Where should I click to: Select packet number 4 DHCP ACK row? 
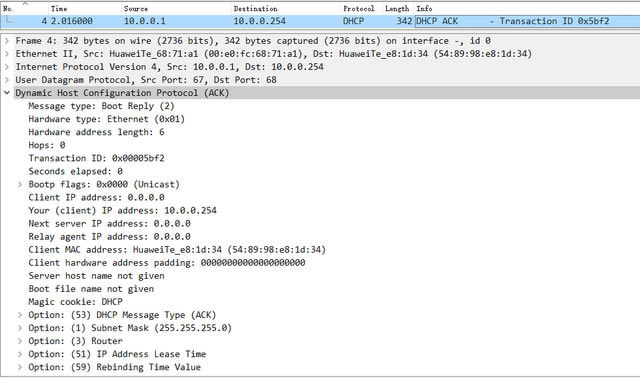point(320,21)
